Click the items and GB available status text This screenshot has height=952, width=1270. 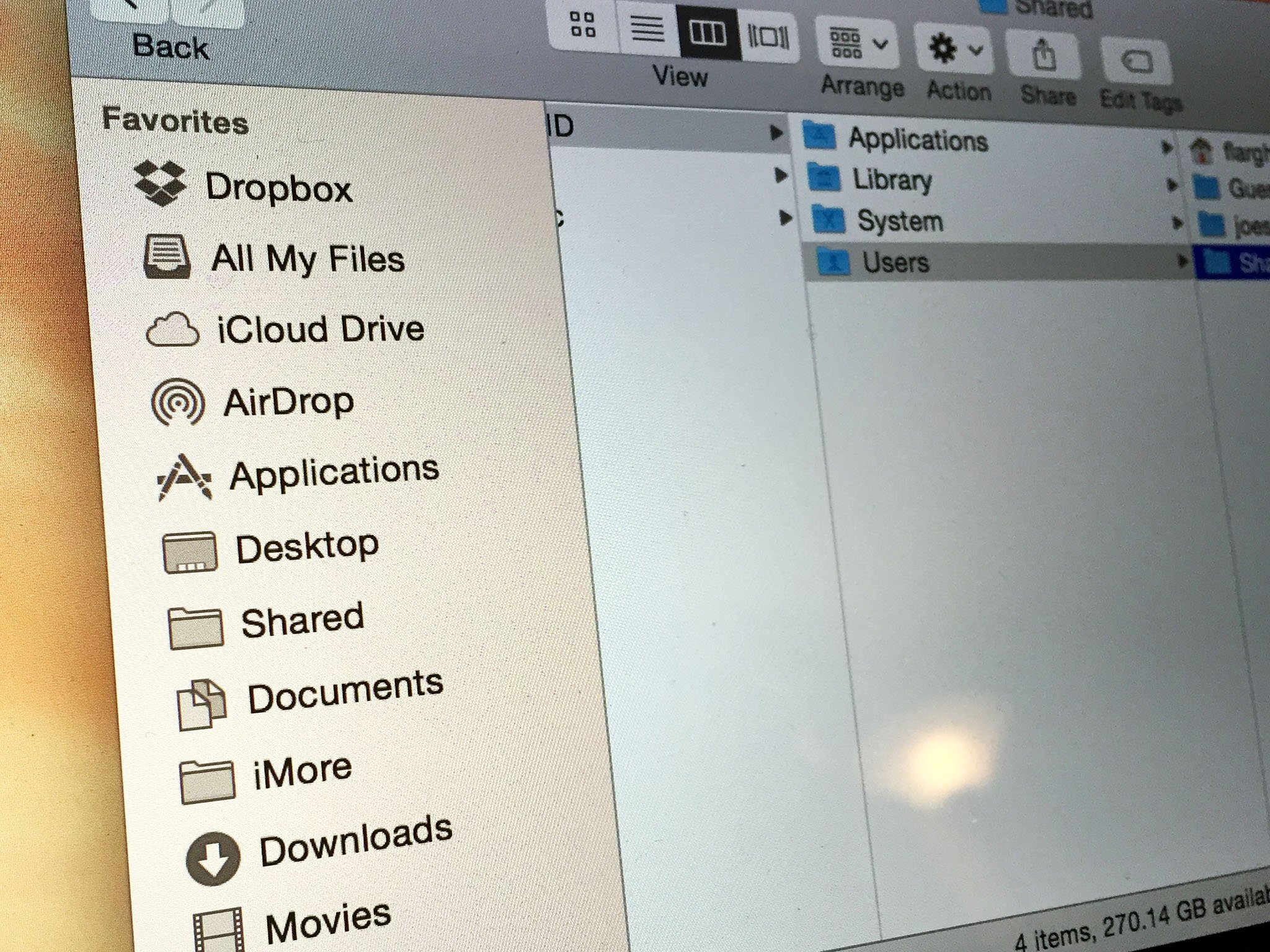click(x=1141, y=920)
